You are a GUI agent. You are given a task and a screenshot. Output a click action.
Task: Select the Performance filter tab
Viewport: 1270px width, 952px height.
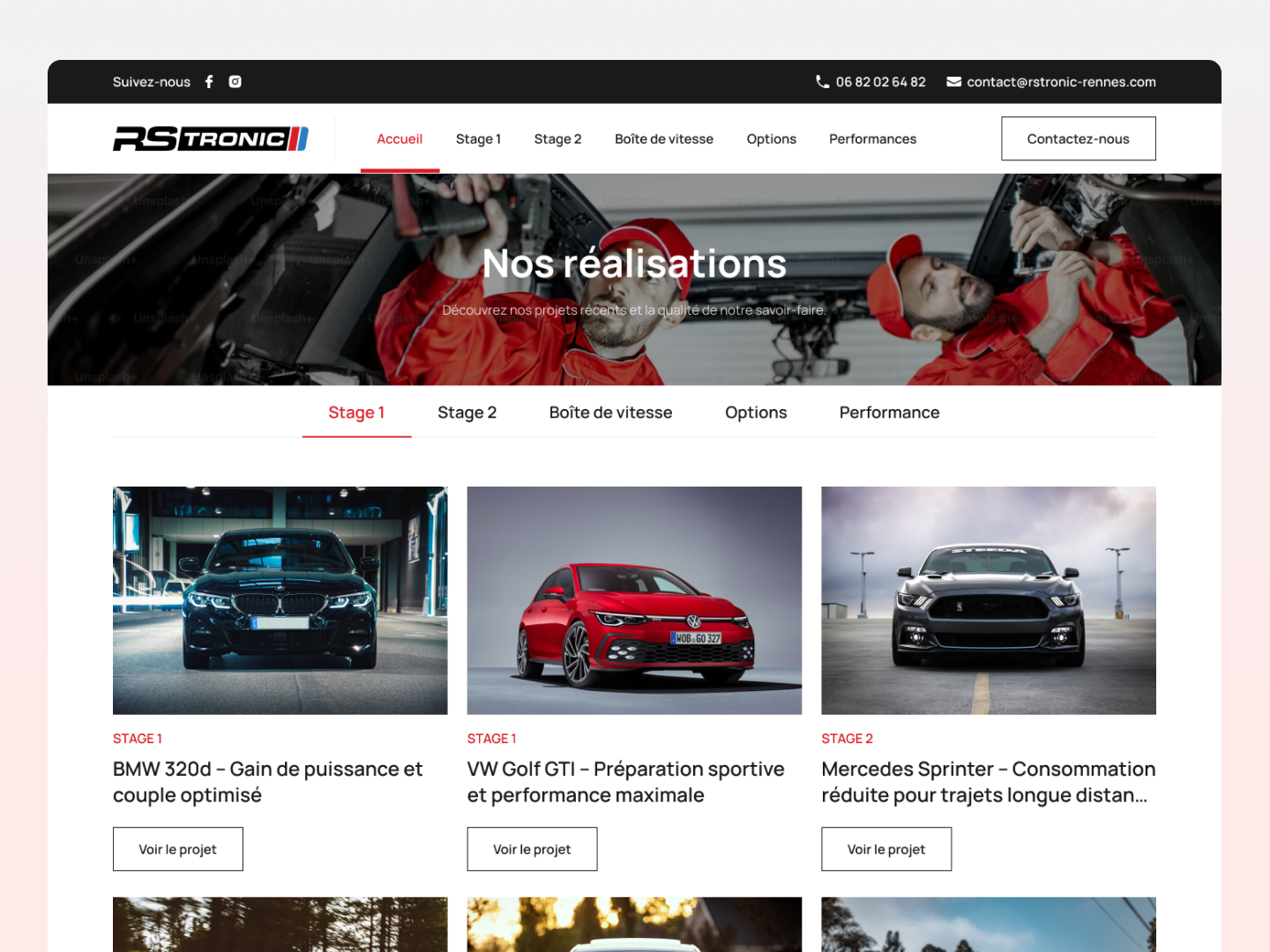point(889,413)
